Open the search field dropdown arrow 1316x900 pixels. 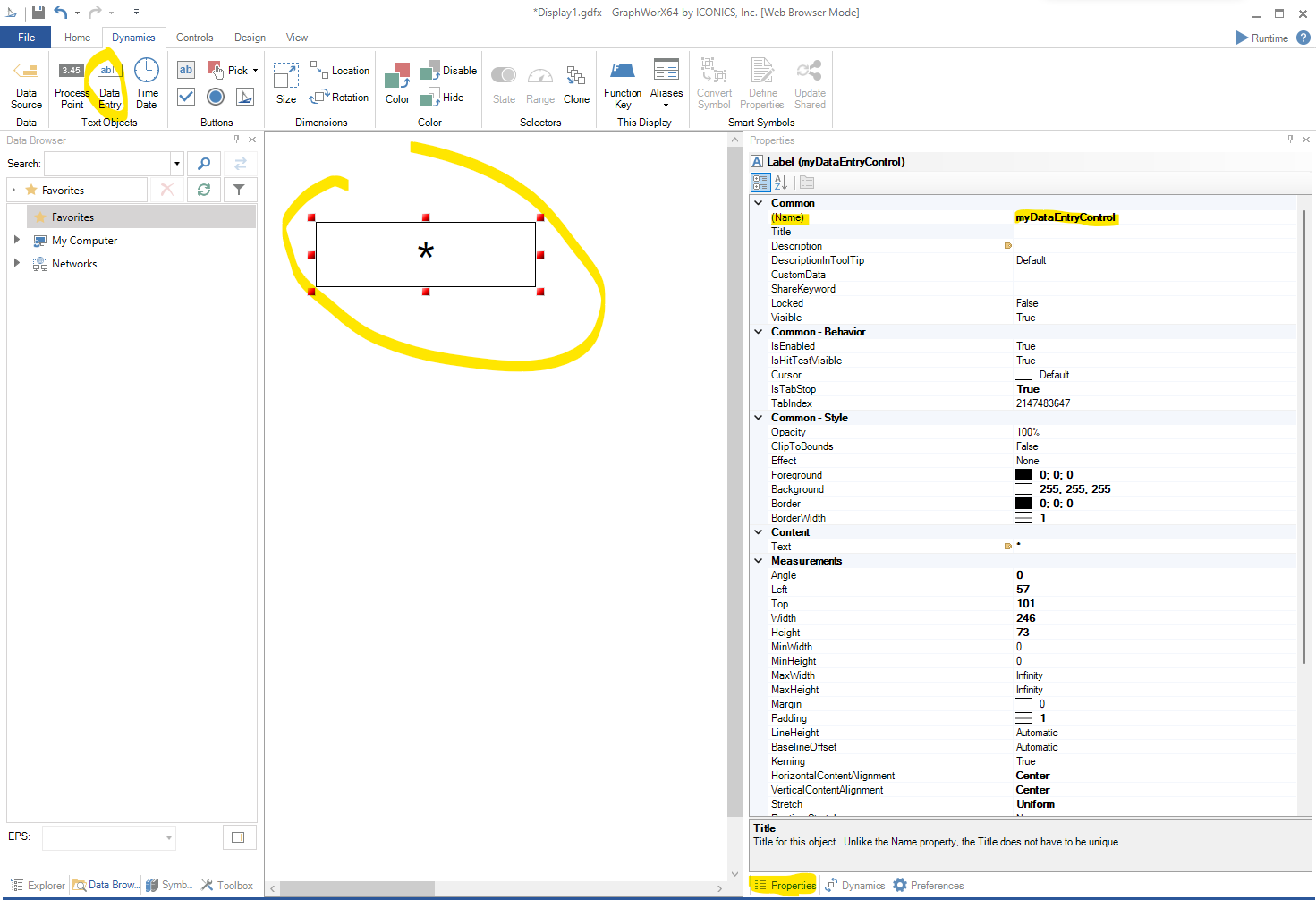(x=177, y=164)
